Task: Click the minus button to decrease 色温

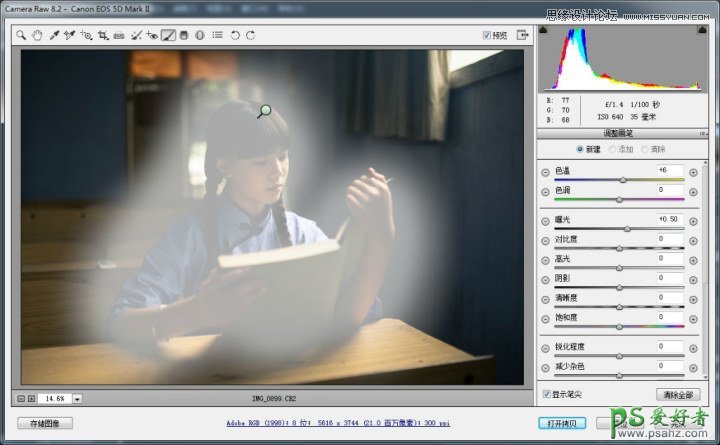Action: click(x=545, y=171)
